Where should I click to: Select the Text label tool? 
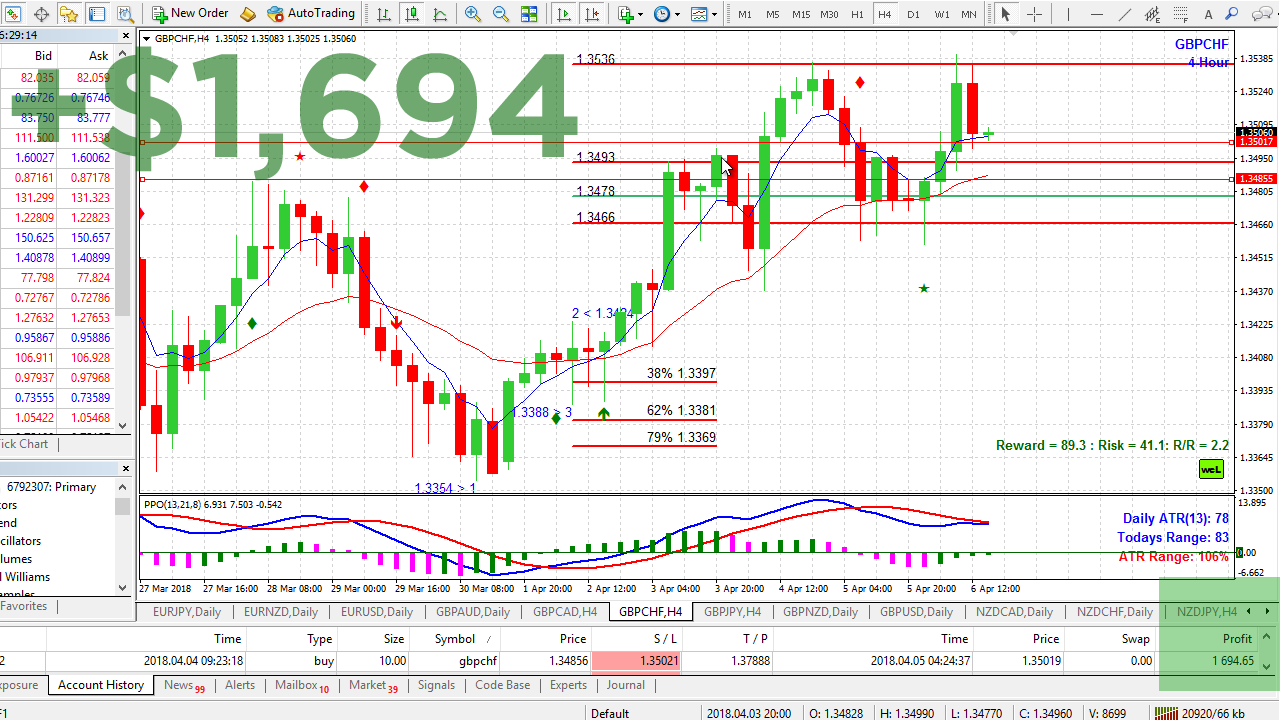click(x=1210, y=14)
